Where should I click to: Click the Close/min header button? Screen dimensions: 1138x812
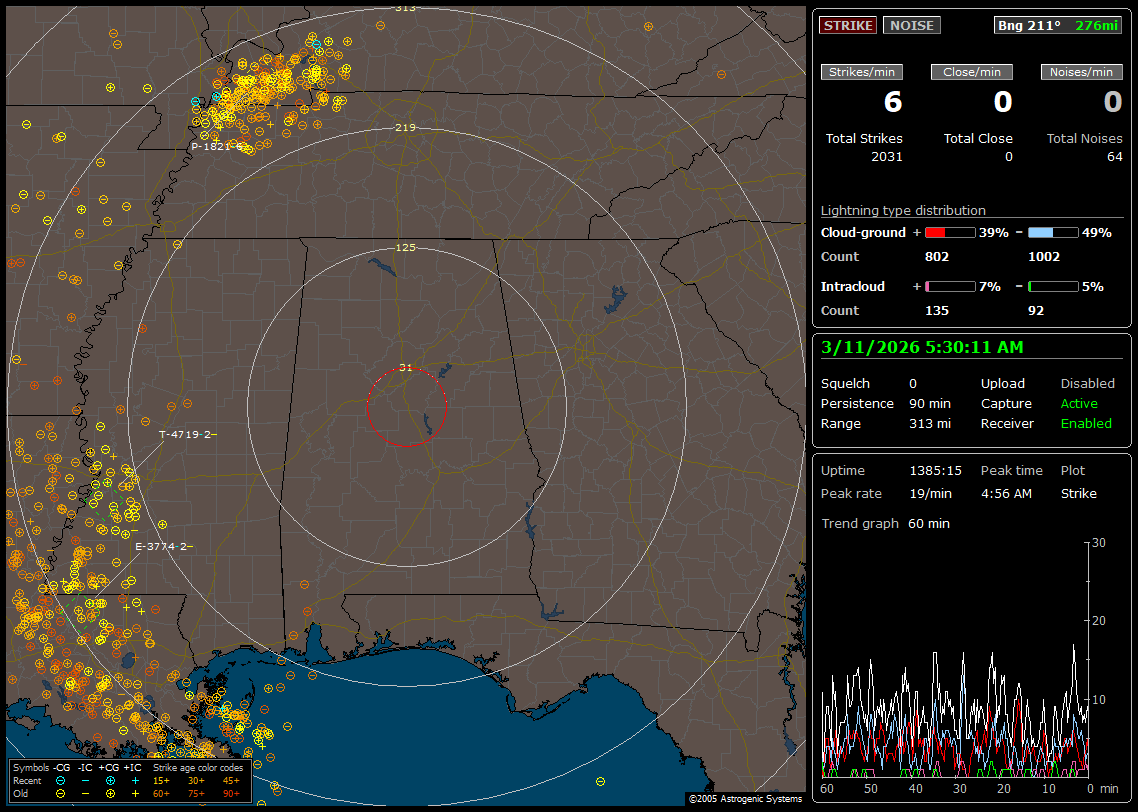(x=972, y=72)
